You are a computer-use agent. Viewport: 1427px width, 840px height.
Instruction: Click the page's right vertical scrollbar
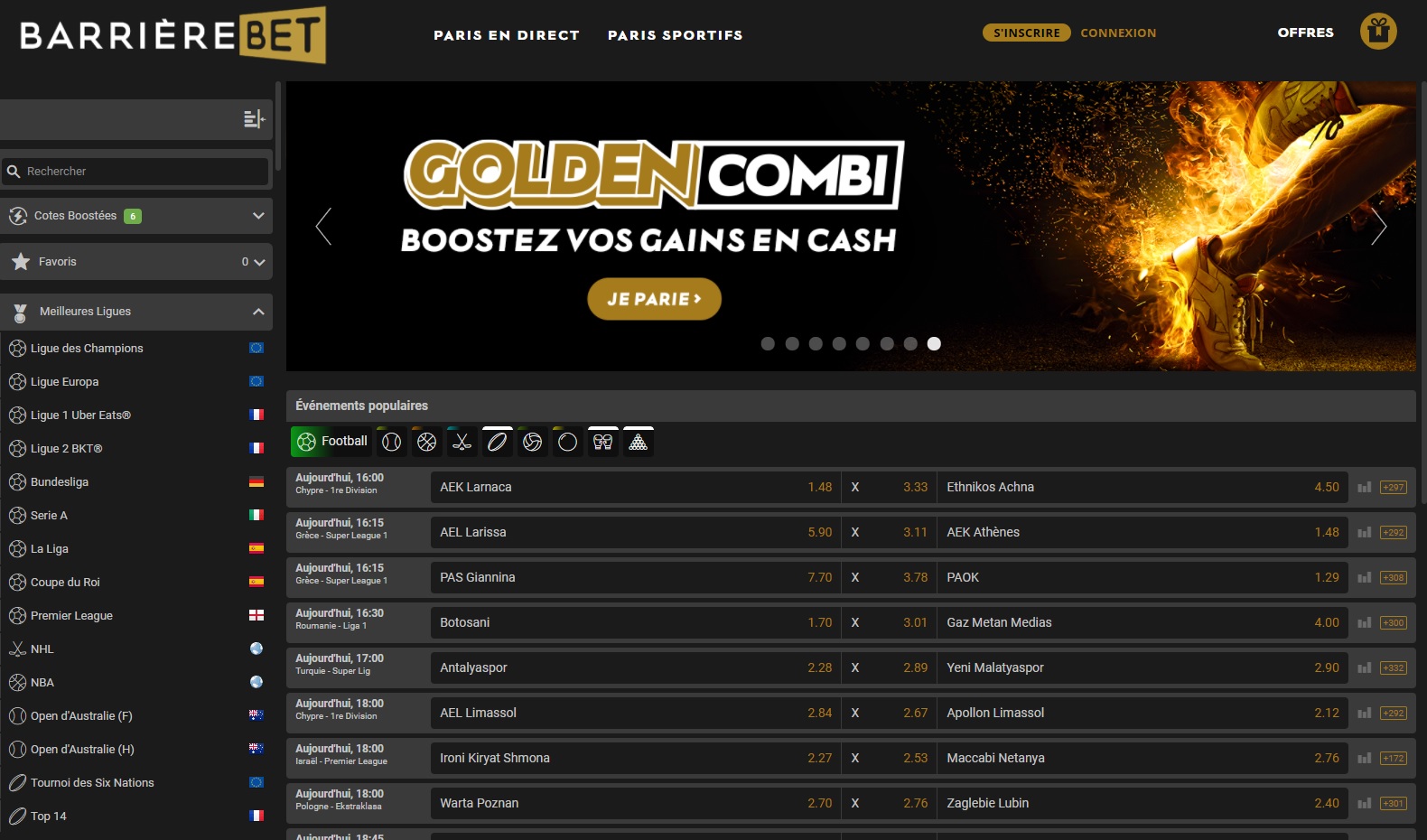point(1423,294)
